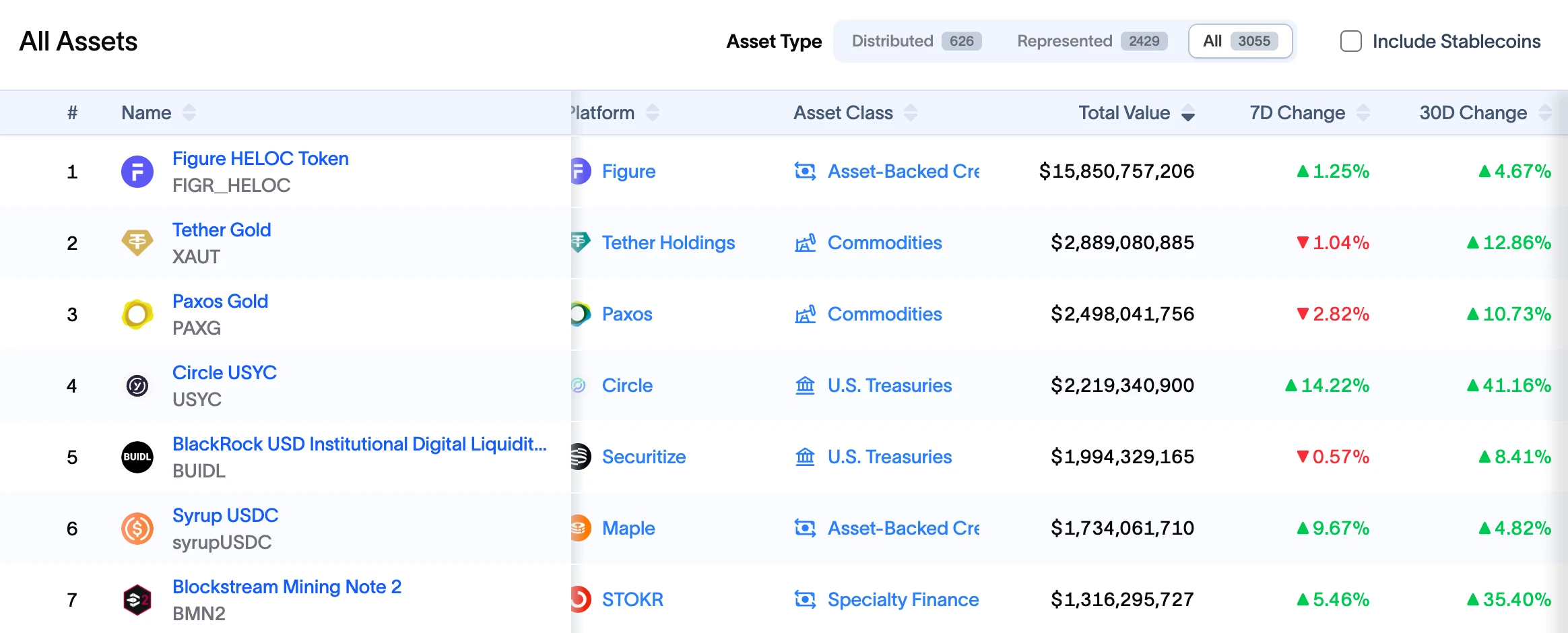Go to the Paxos platform page
Viewport: 1568px width, 633px height.
[x=627, y=314]
